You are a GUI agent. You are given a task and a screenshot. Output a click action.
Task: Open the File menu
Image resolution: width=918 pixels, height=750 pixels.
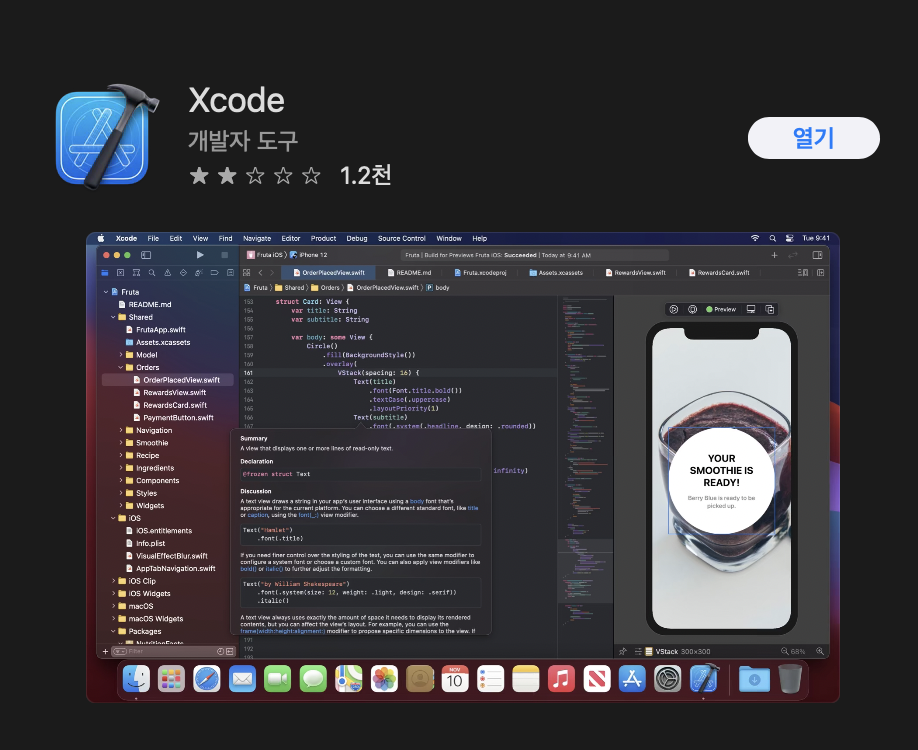[x=153, y=238]
